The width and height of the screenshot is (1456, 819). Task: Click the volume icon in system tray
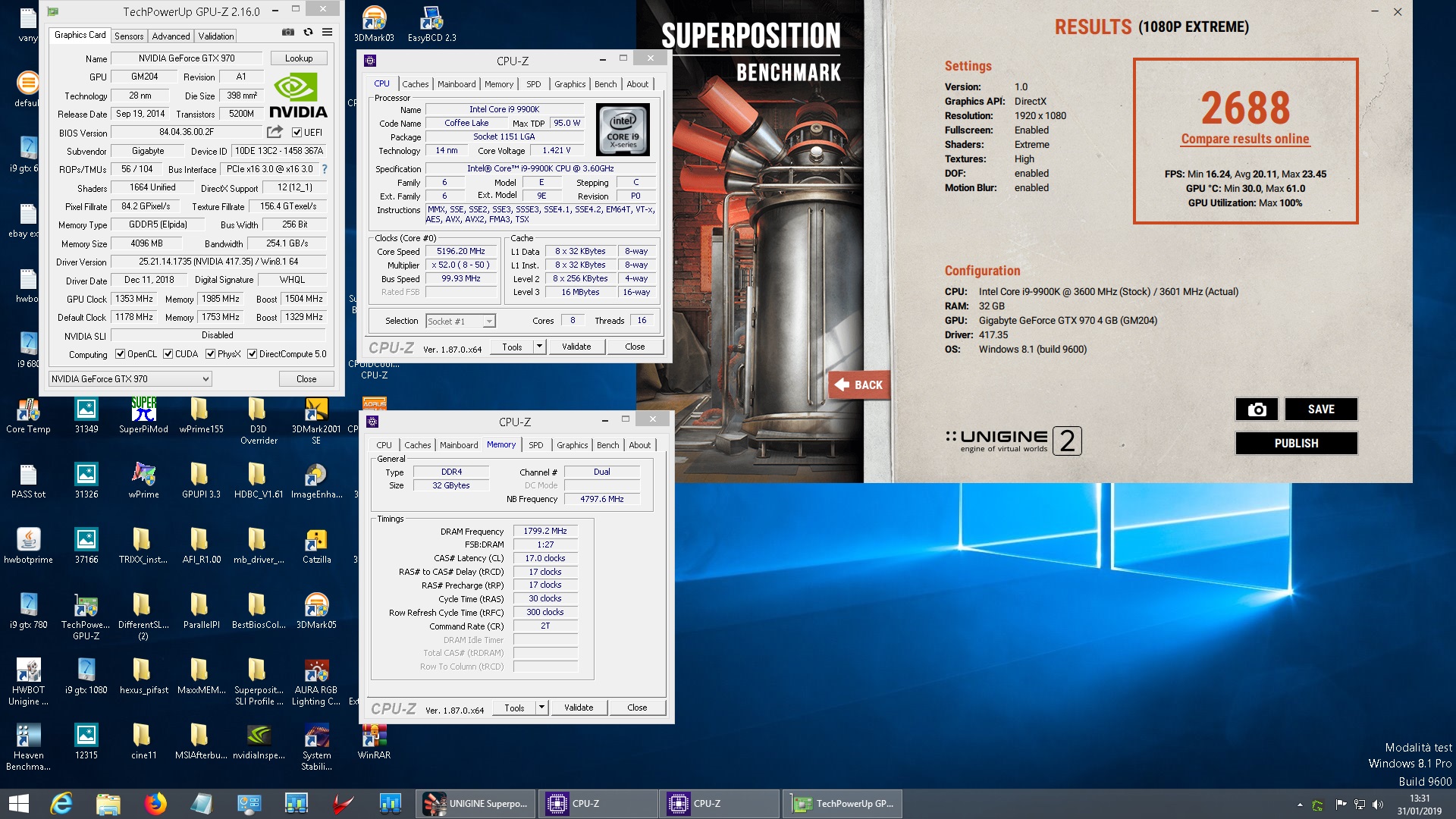tap(1378, 805)
